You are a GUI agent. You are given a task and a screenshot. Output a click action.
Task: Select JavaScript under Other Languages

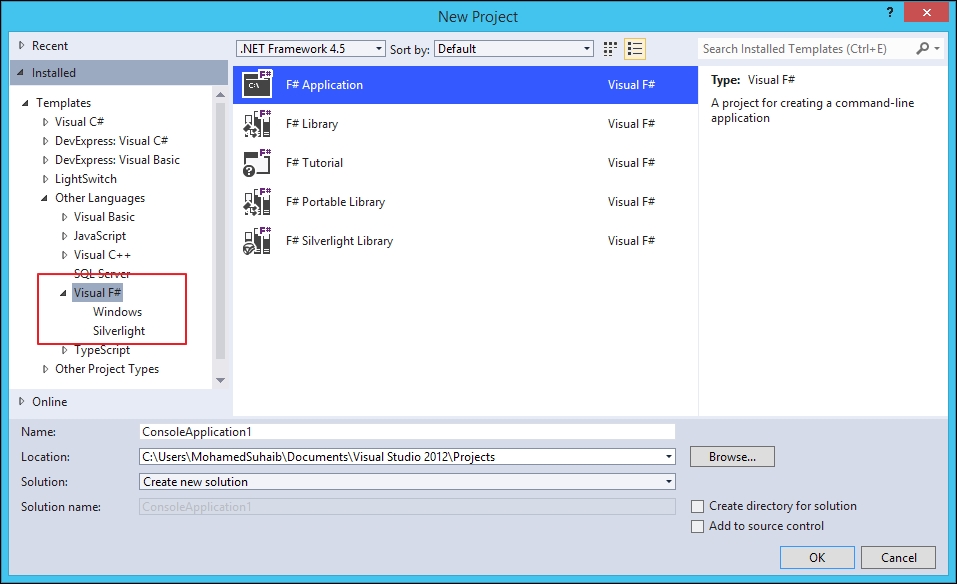[x=99, y=236]
